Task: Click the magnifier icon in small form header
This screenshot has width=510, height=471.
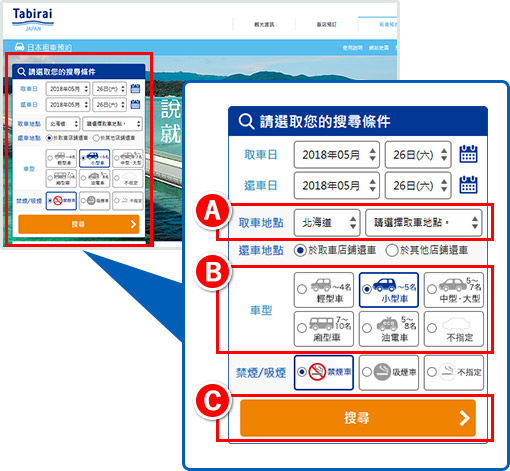Action: 21,72
